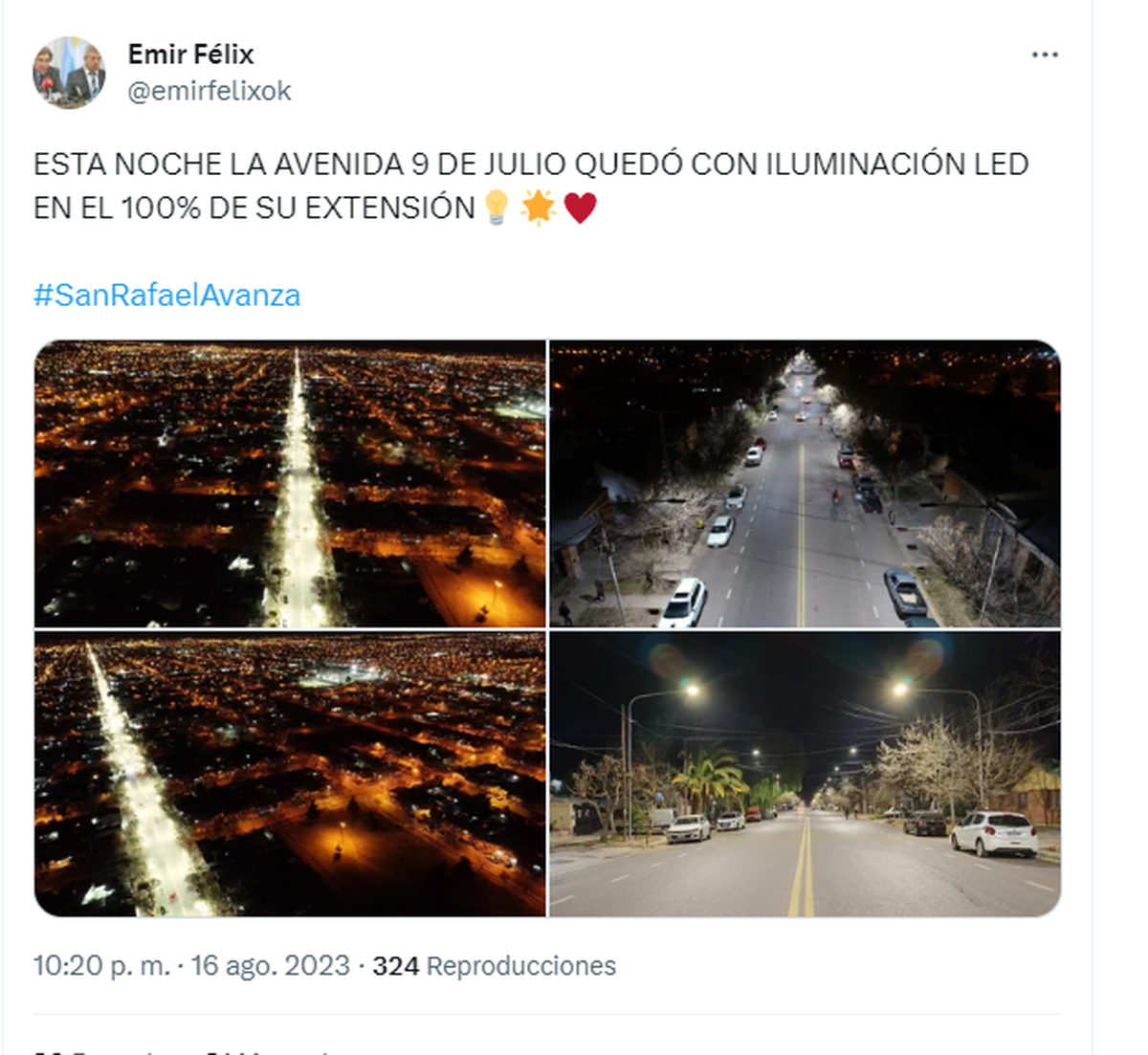Click the red heart emoji
The height and width of the screenshot is (1055, 1148).
580,208
